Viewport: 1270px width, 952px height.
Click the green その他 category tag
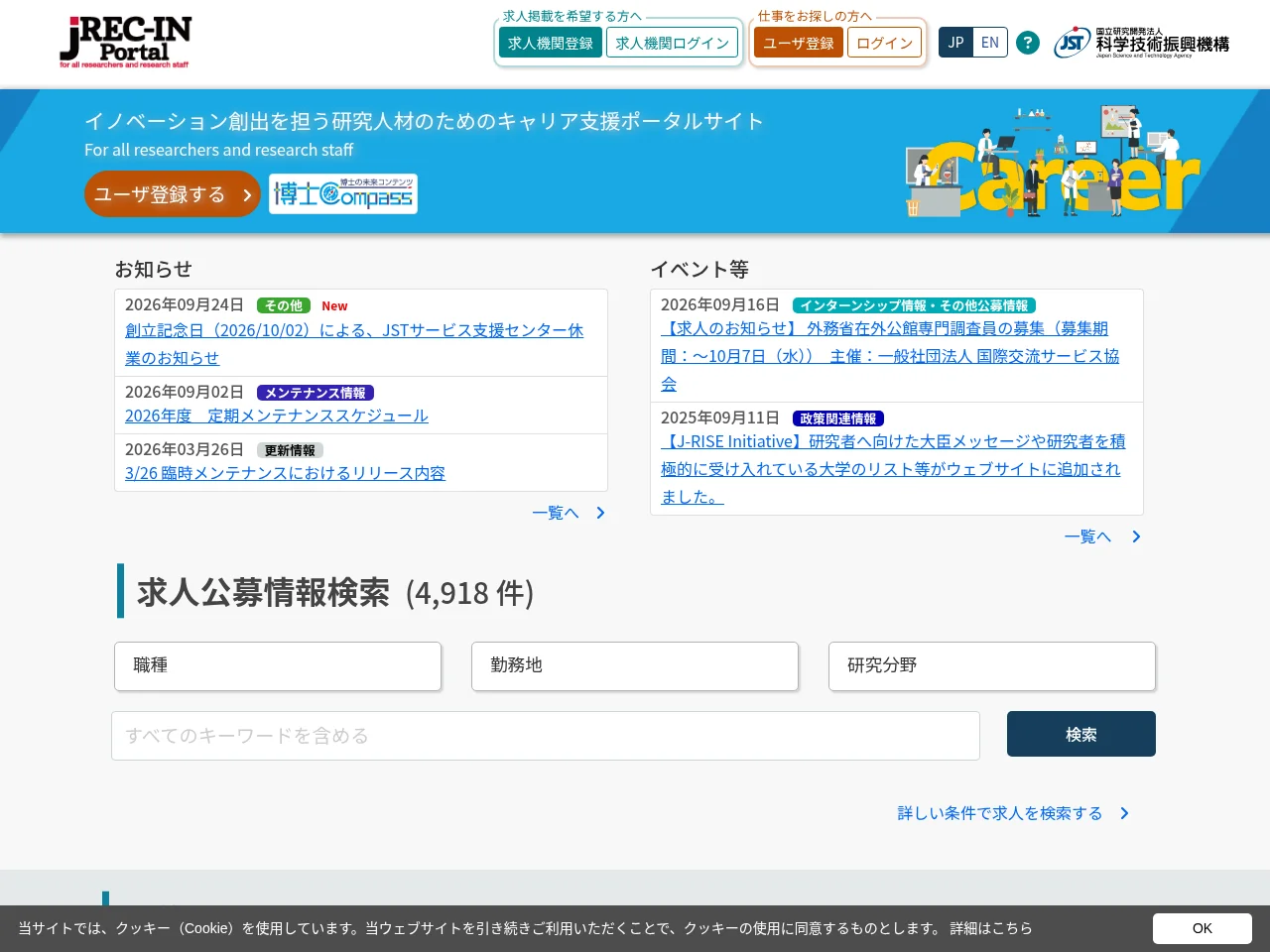(284, 305)
